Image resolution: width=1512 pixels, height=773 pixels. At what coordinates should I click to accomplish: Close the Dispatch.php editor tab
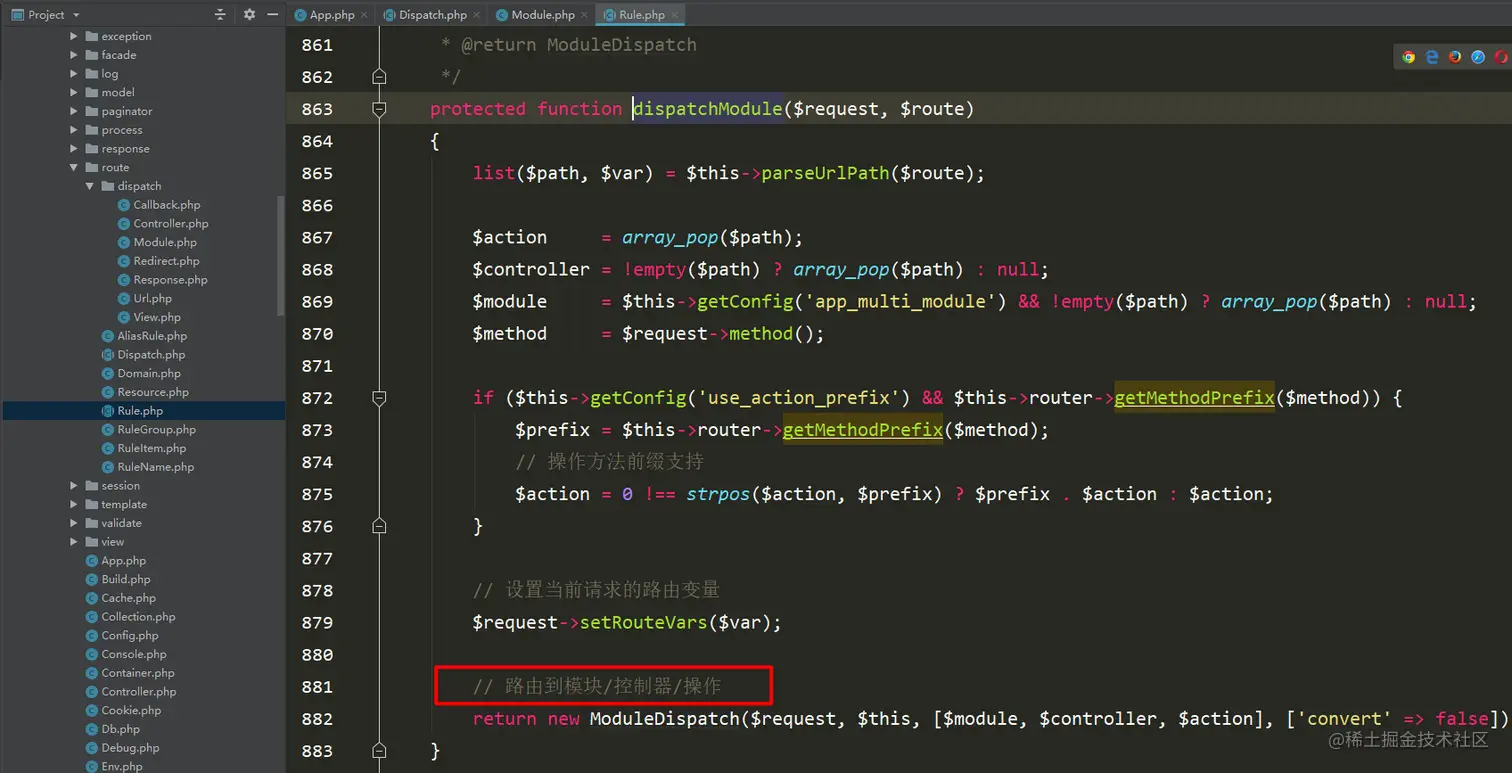click(475, 15)
